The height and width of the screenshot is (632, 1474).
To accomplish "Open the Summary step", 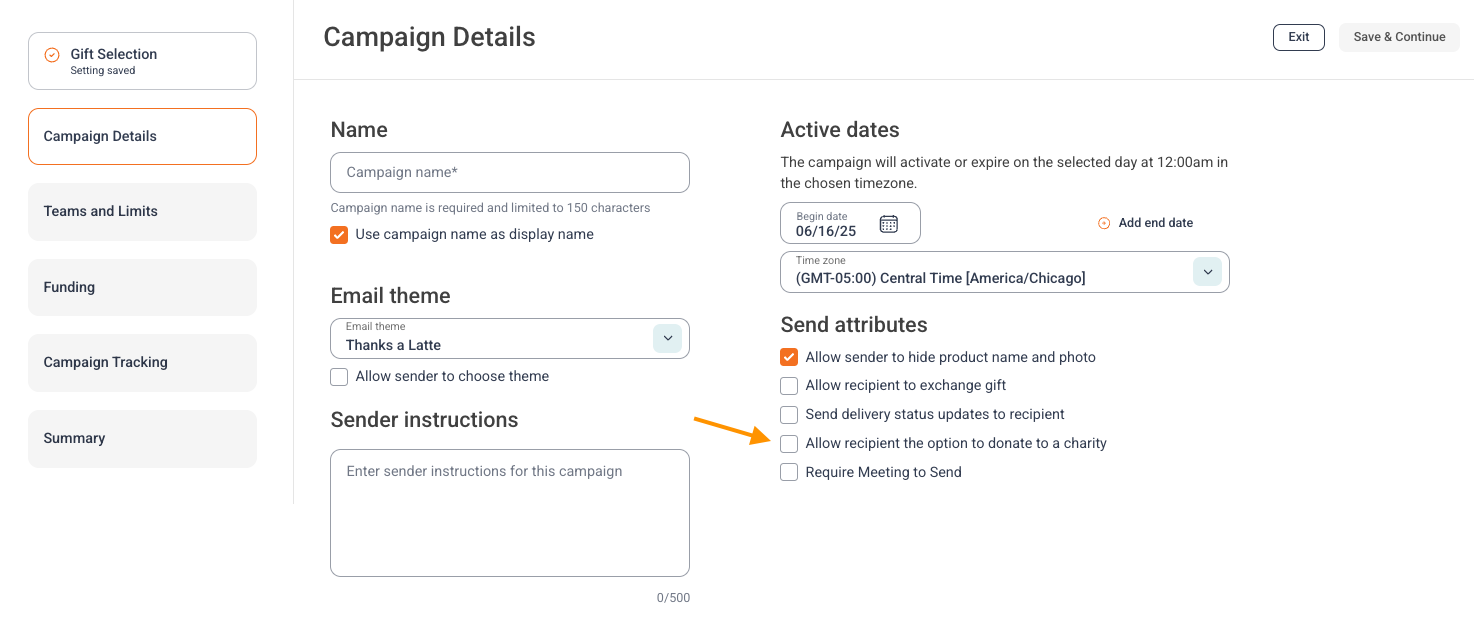I will (142, 439).
